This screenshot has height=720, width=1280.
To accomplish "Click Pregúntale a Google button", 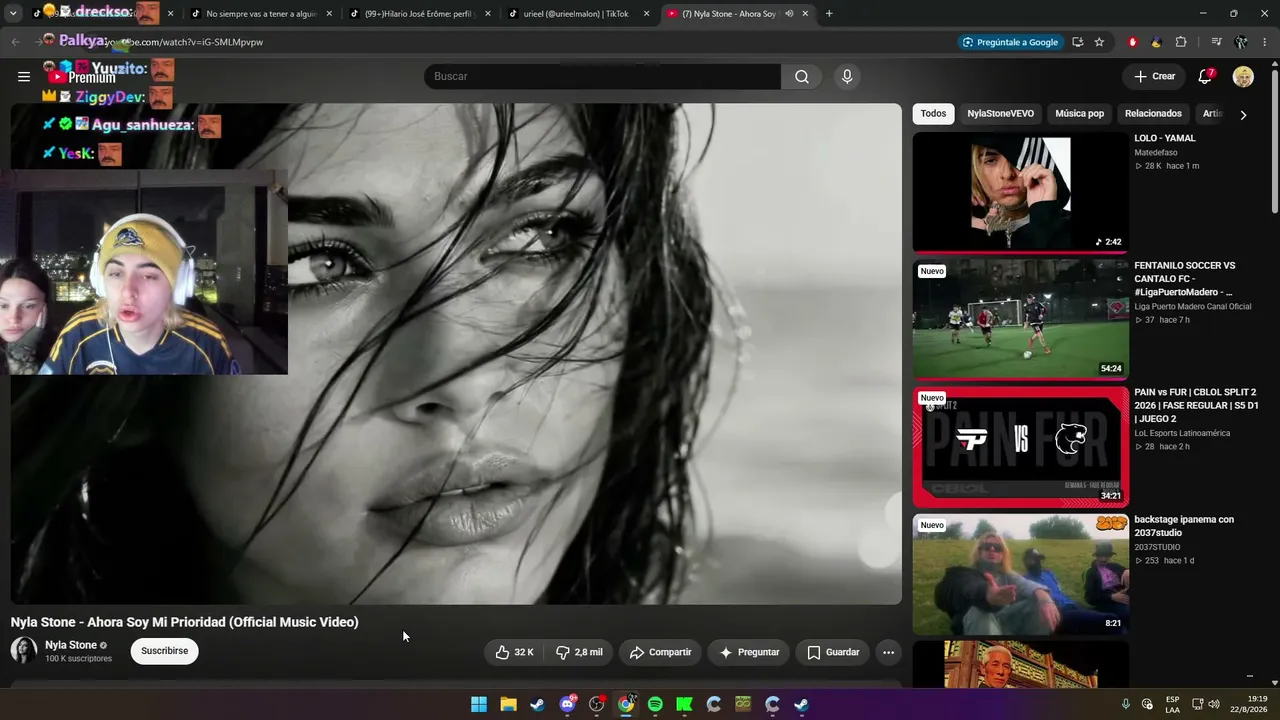I will point(1010,42).
